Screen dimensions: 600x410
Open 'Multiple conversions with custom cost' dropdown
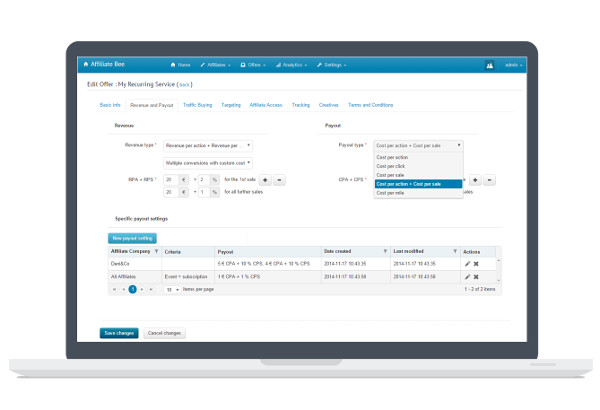click(x=208, y=163)
